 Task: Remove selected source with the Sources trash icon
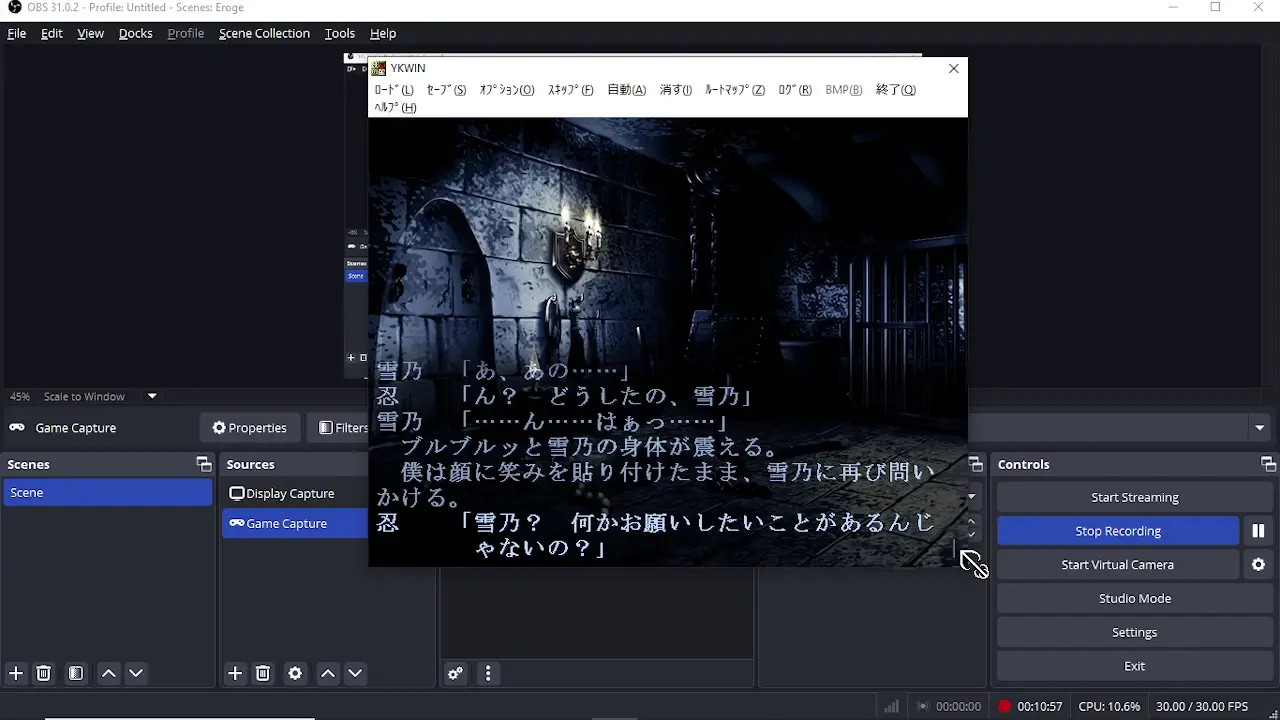(x=263, y=674)
